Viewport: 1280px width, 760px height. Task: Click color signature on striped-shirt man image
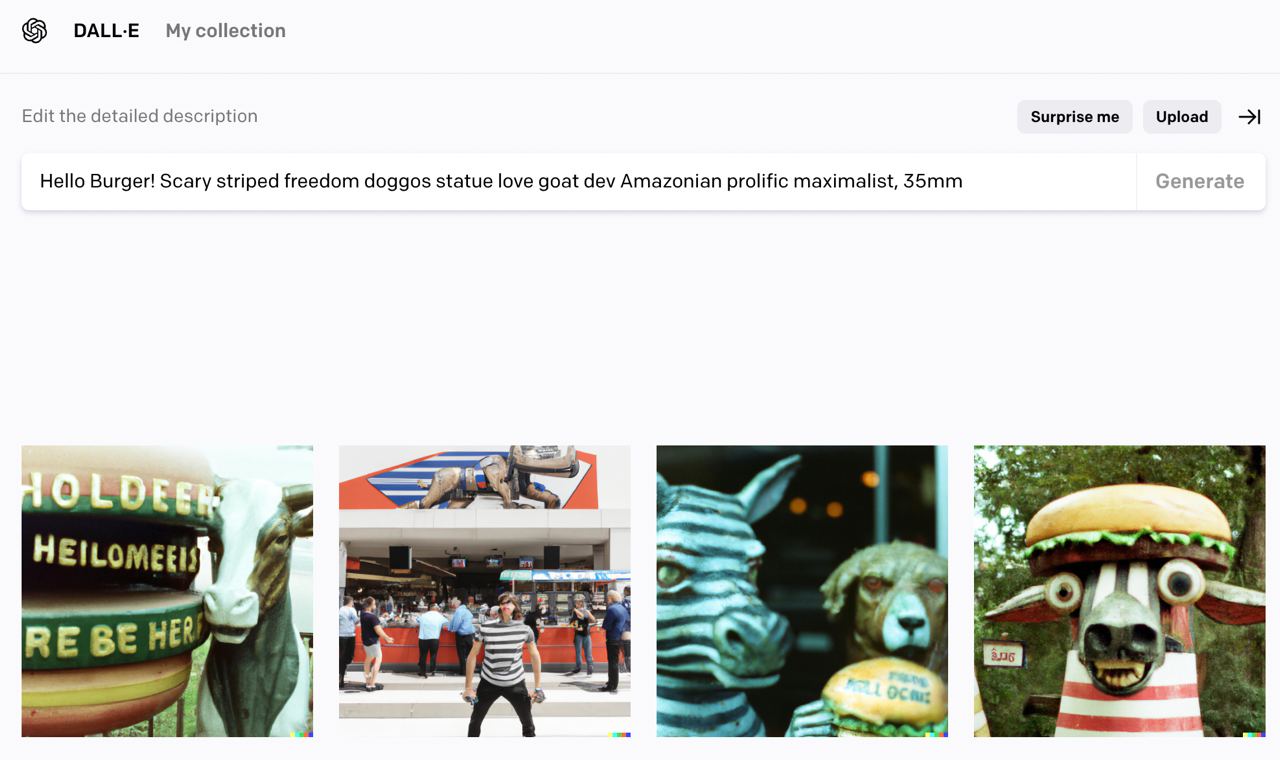click(619, 735)
